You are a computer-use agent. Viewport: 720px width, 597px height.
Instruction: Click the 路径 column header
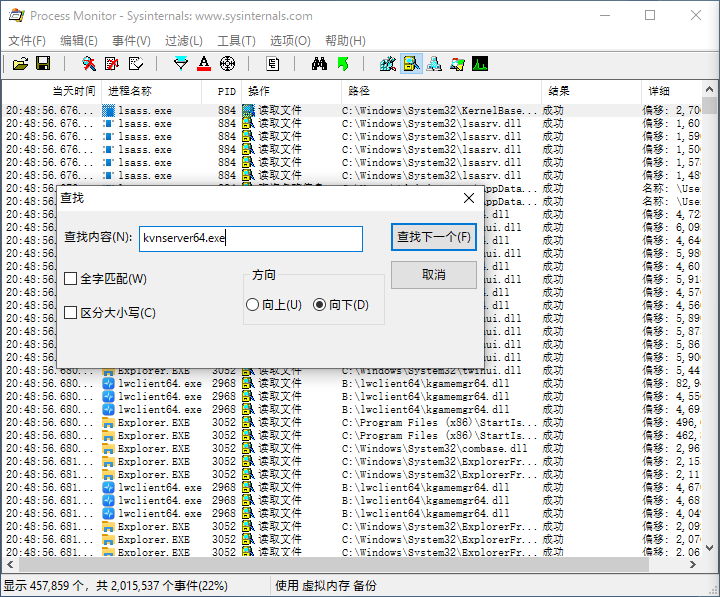[x=441, y=91]
